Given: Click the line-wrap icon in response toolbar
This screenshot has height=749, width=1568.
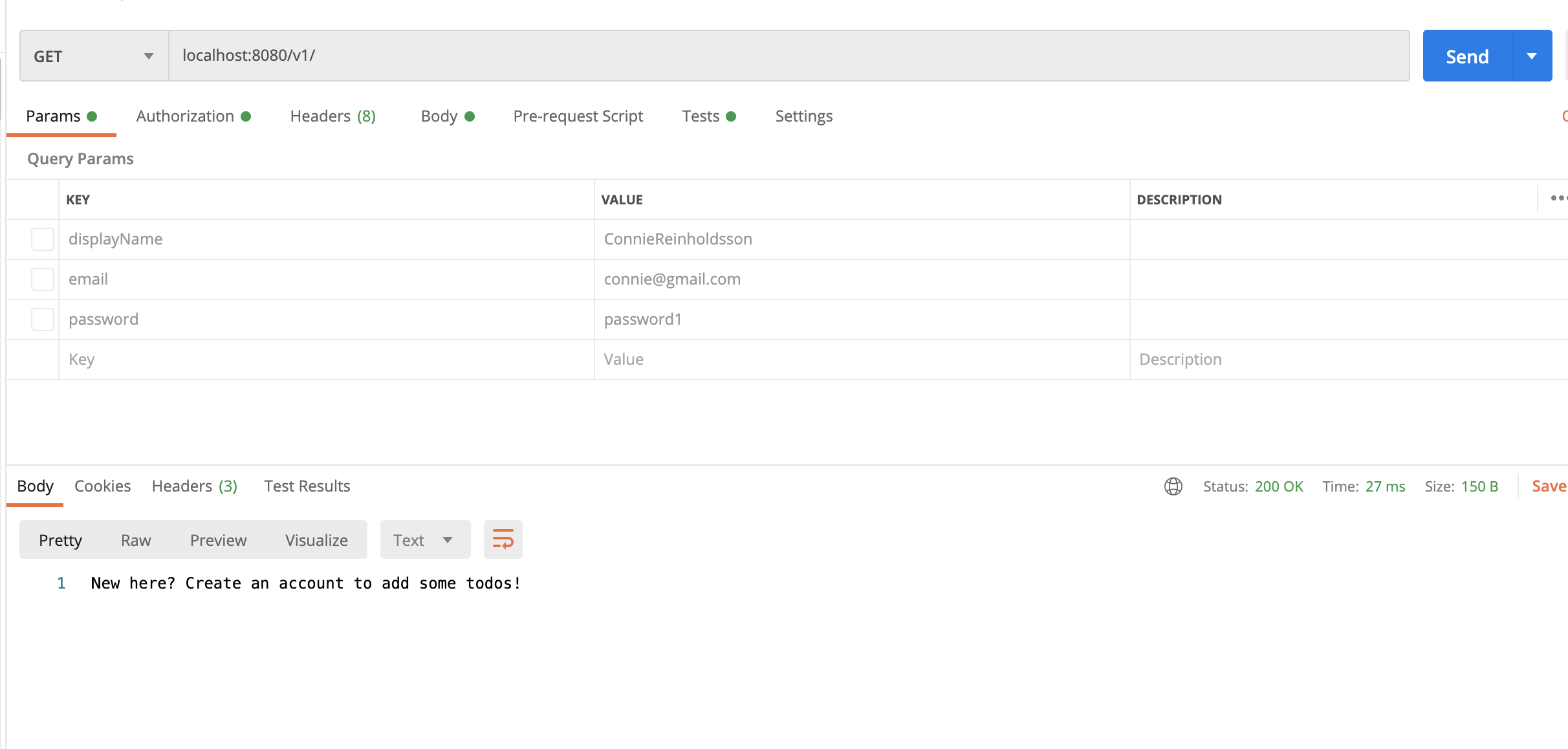Looking at the screenshot, I should click(503, 539).
